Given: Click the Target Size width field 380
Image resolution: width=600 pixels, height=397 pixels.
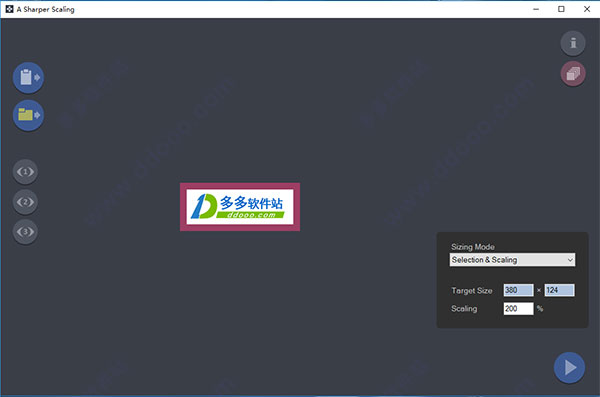Looking at the screenshot, I should 518,290.
